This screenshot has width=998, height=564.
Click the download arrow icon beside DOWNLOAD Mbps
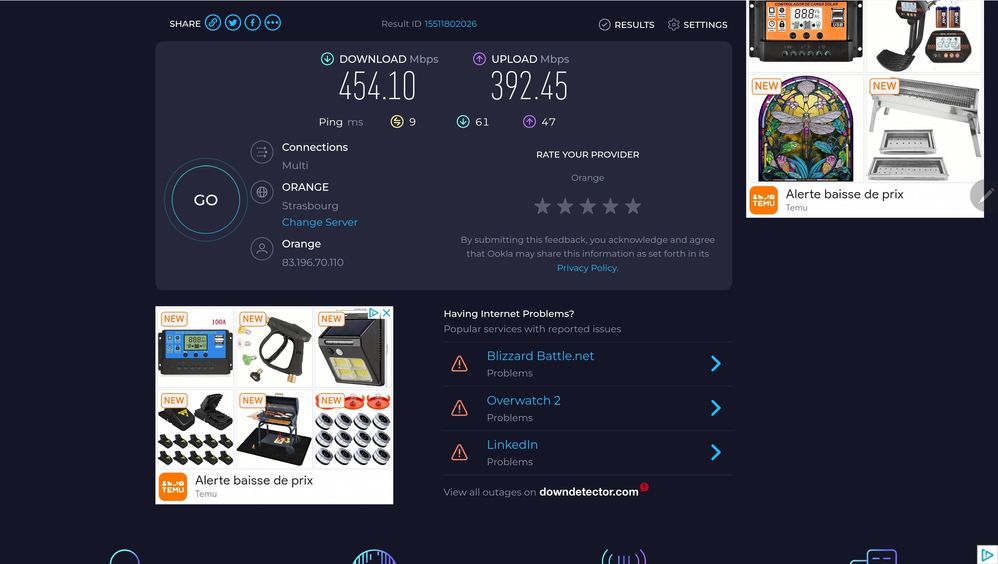click(x=327, y=59)
